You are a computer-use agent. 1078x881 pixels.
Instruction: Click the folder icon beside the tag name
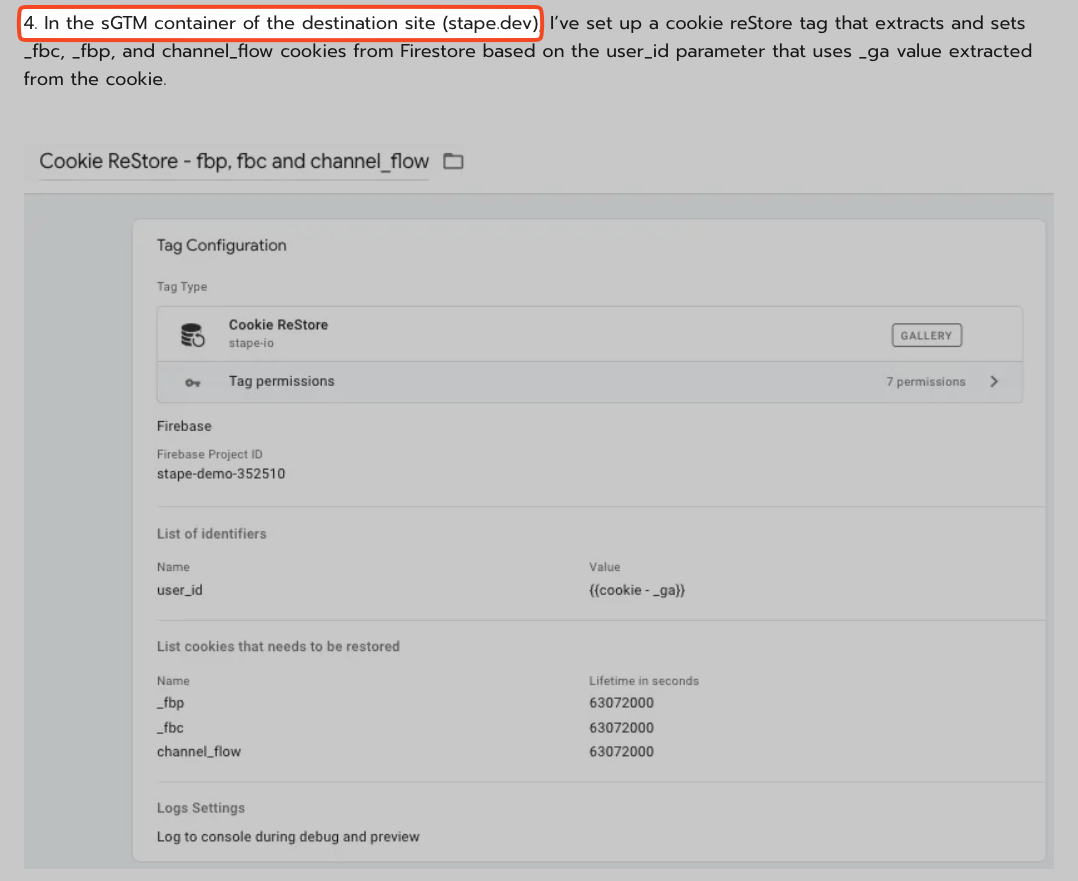pos(453,162)
